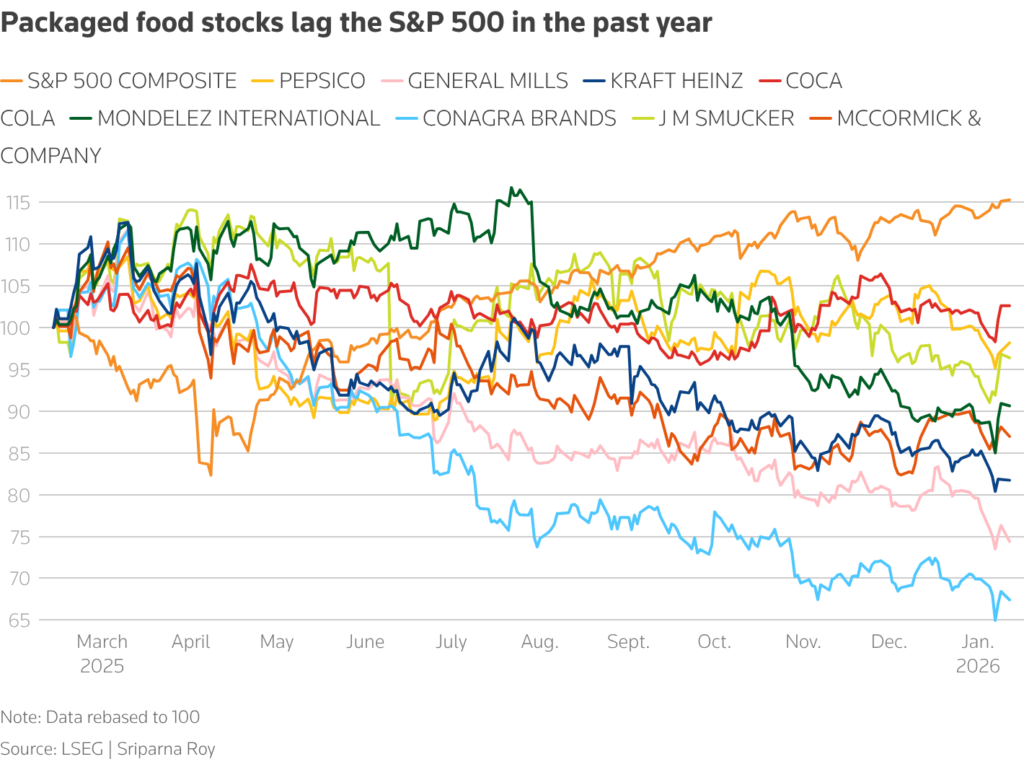Select the J M SMUCKER legend label
Image resolution: width=1024 pixels, height=759 pixels.
coord(725,118)
